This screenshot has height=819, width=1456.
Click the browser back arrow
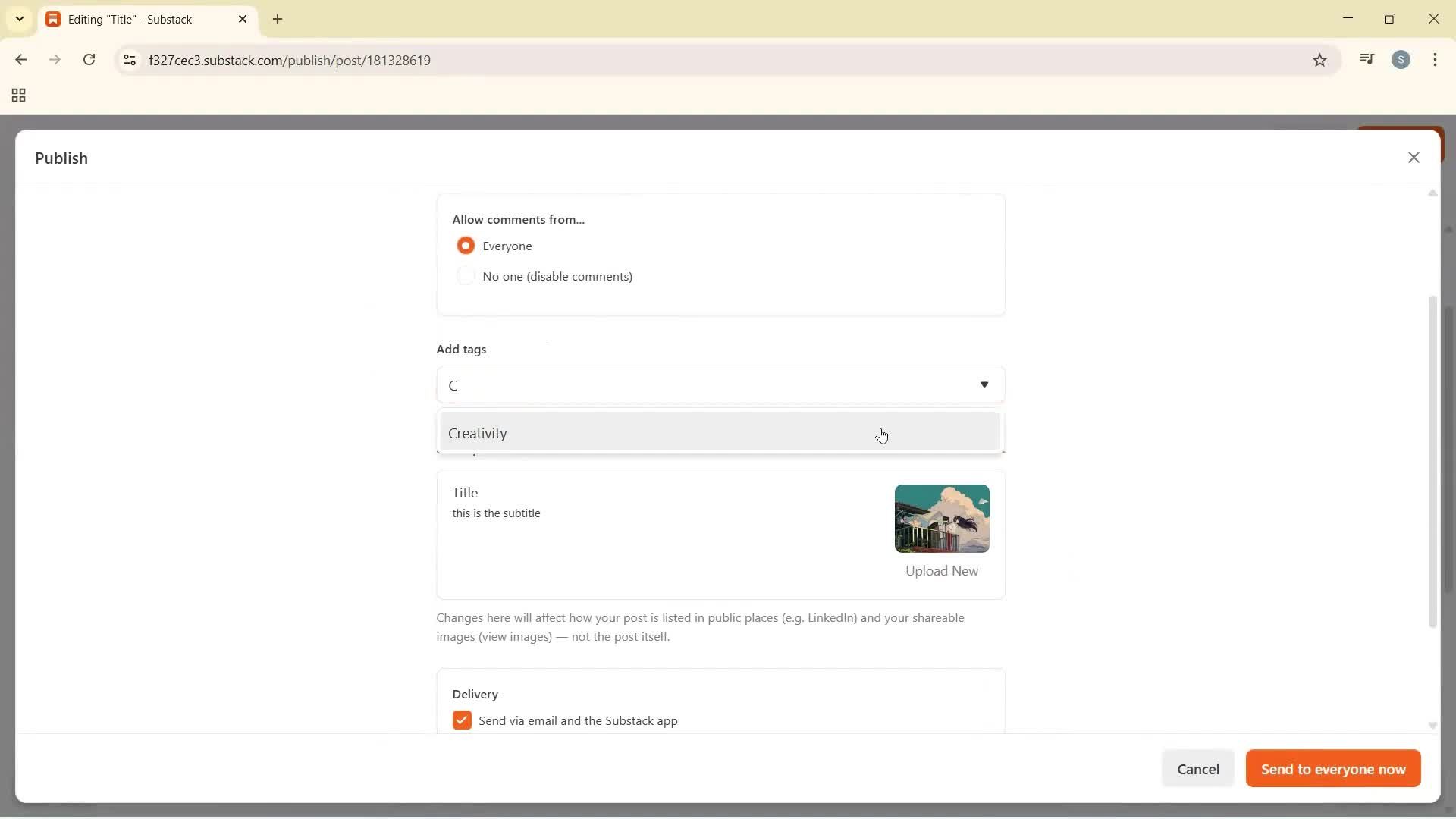(20, 60)
